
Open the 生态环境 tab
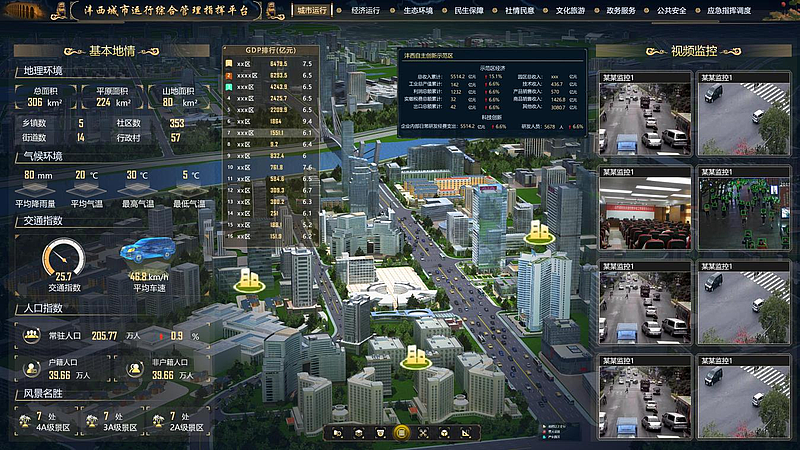417,10
